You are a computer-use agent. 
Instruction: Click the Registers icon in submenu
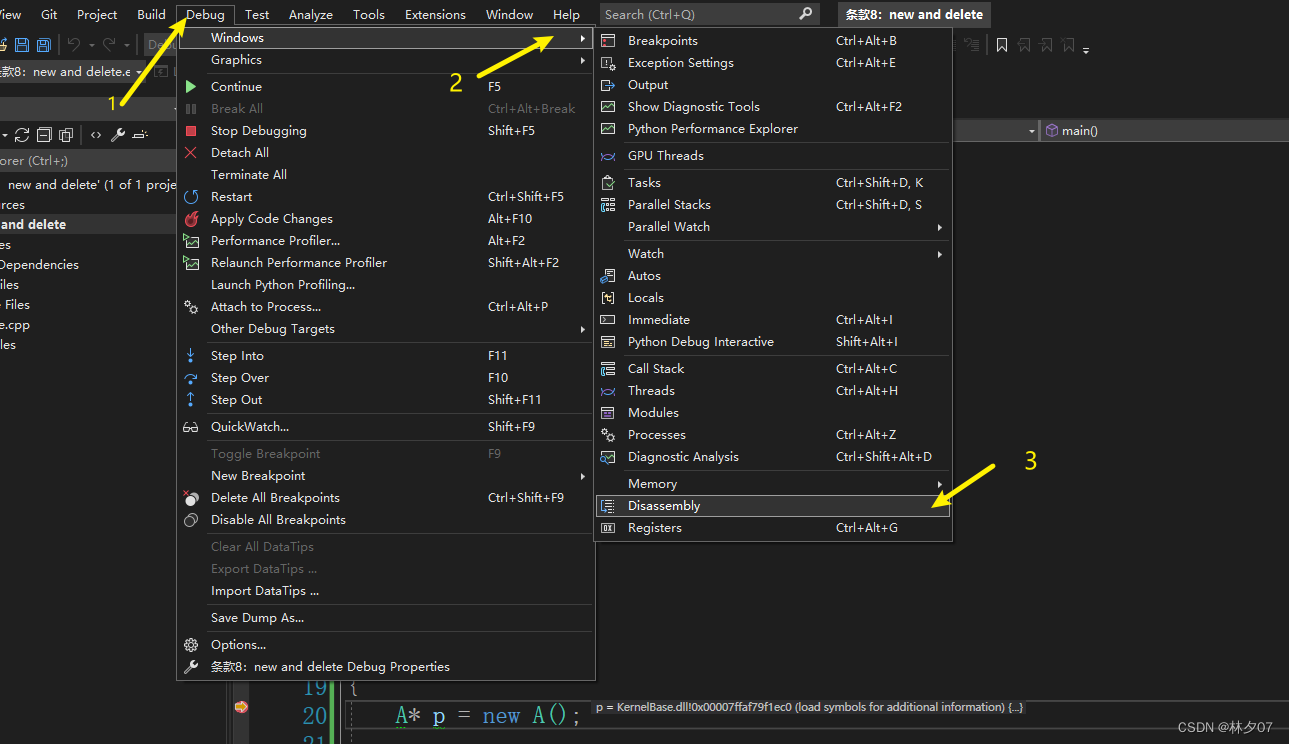pyautogui.click(x=608, y=528)
